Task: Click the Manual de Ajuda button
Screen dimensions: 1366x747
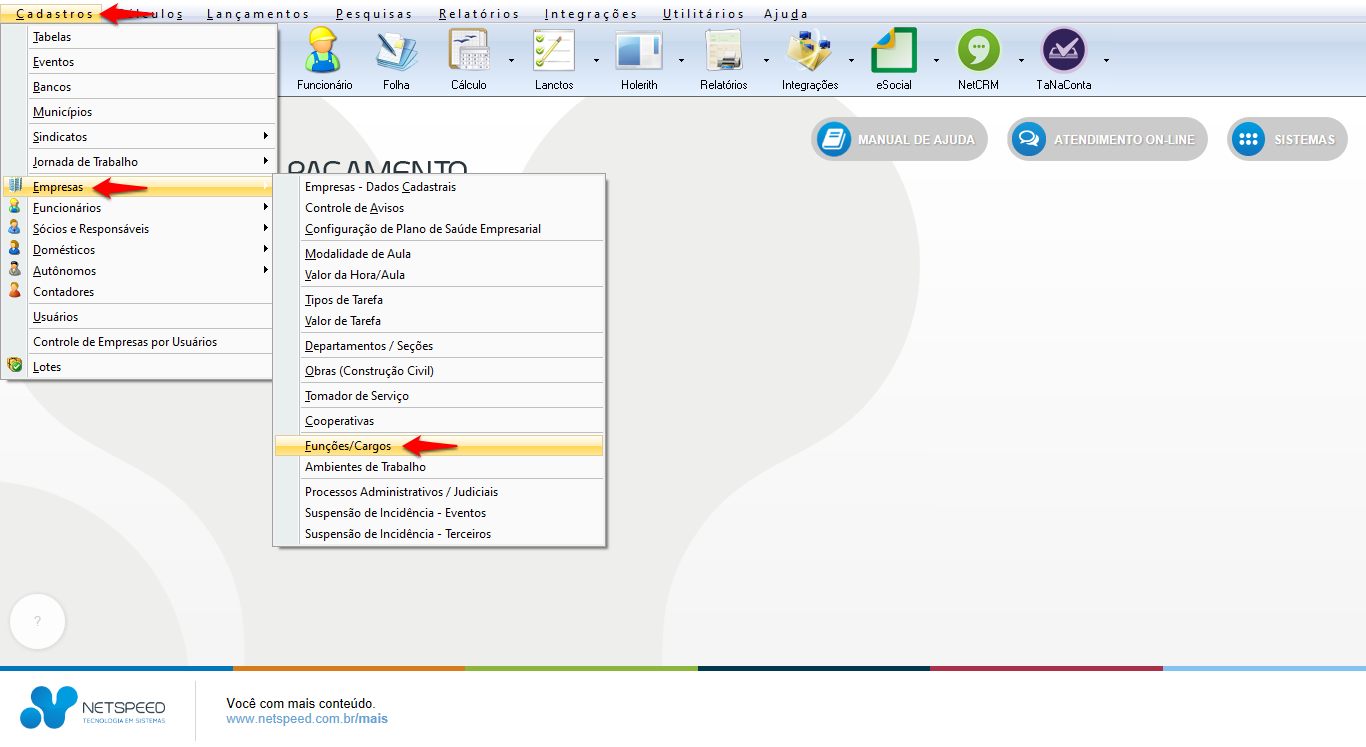Action: 899,140
